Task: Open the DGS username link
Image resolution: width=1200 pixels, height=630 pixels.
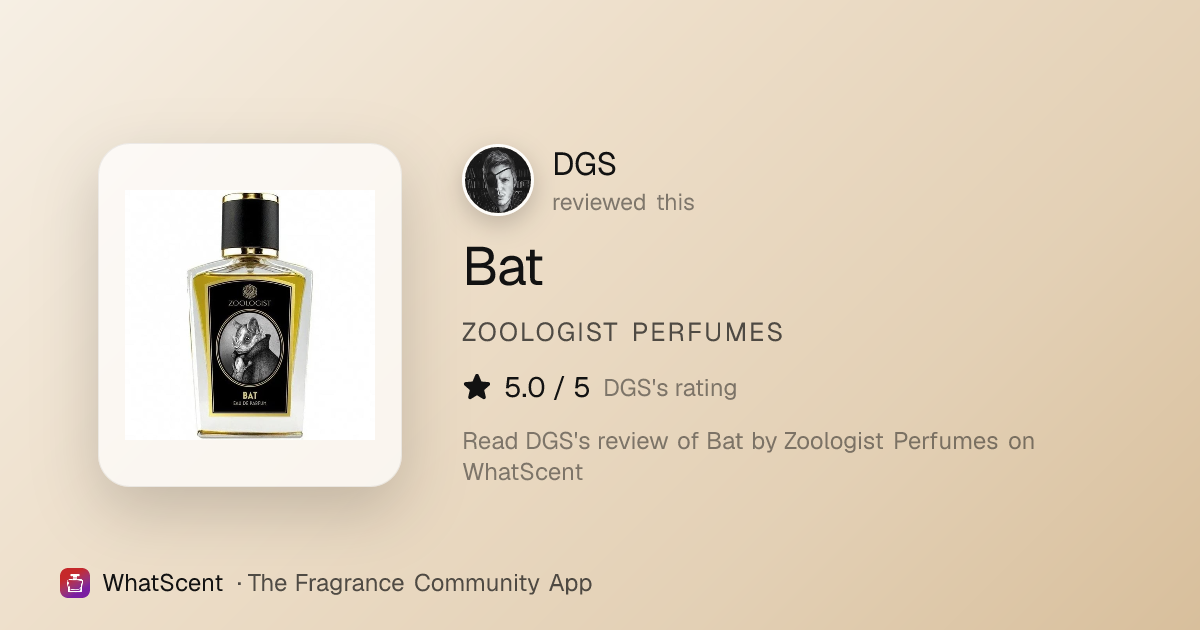Action: tap(584, 164)
